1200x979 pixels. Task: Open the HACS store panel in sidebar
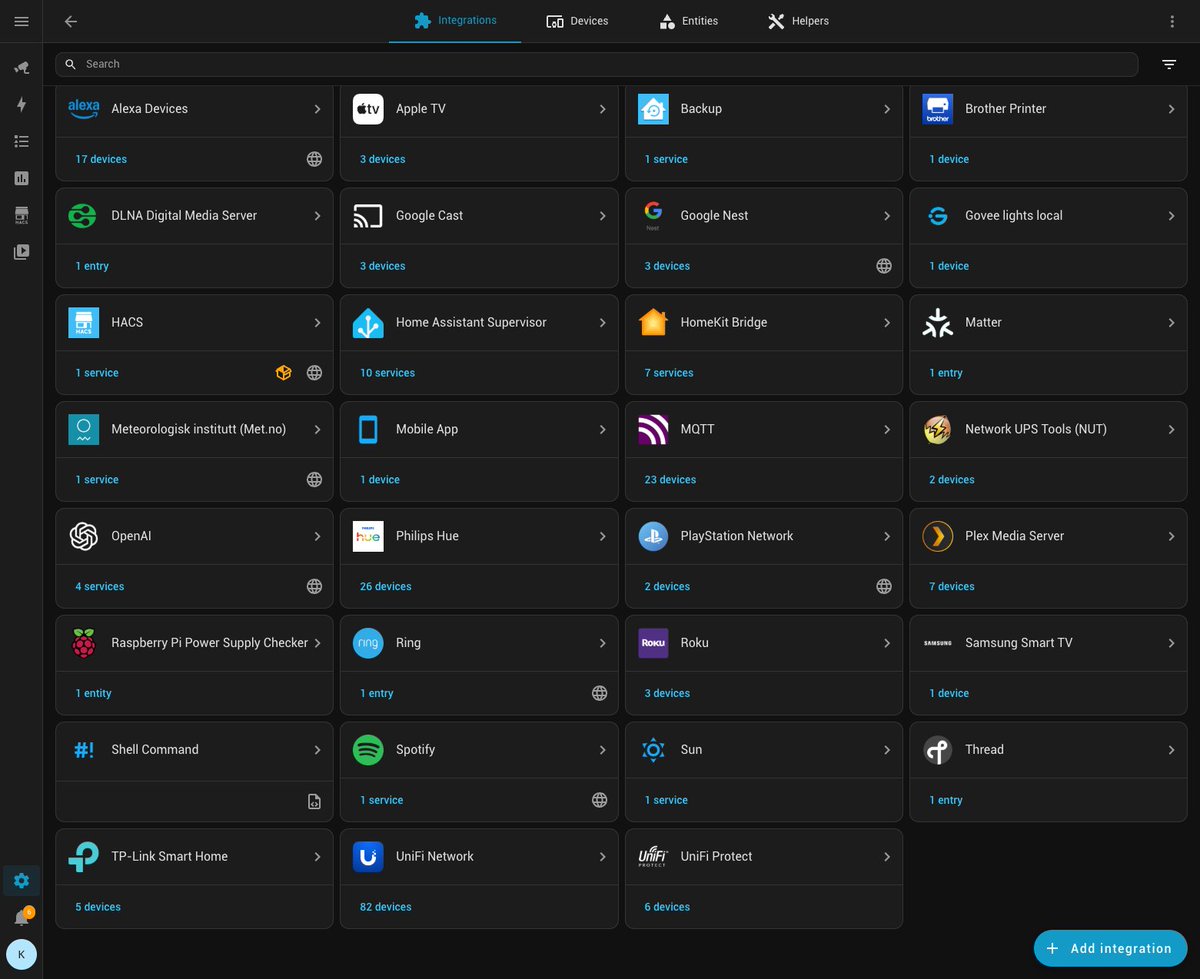(x=21, y=215)
